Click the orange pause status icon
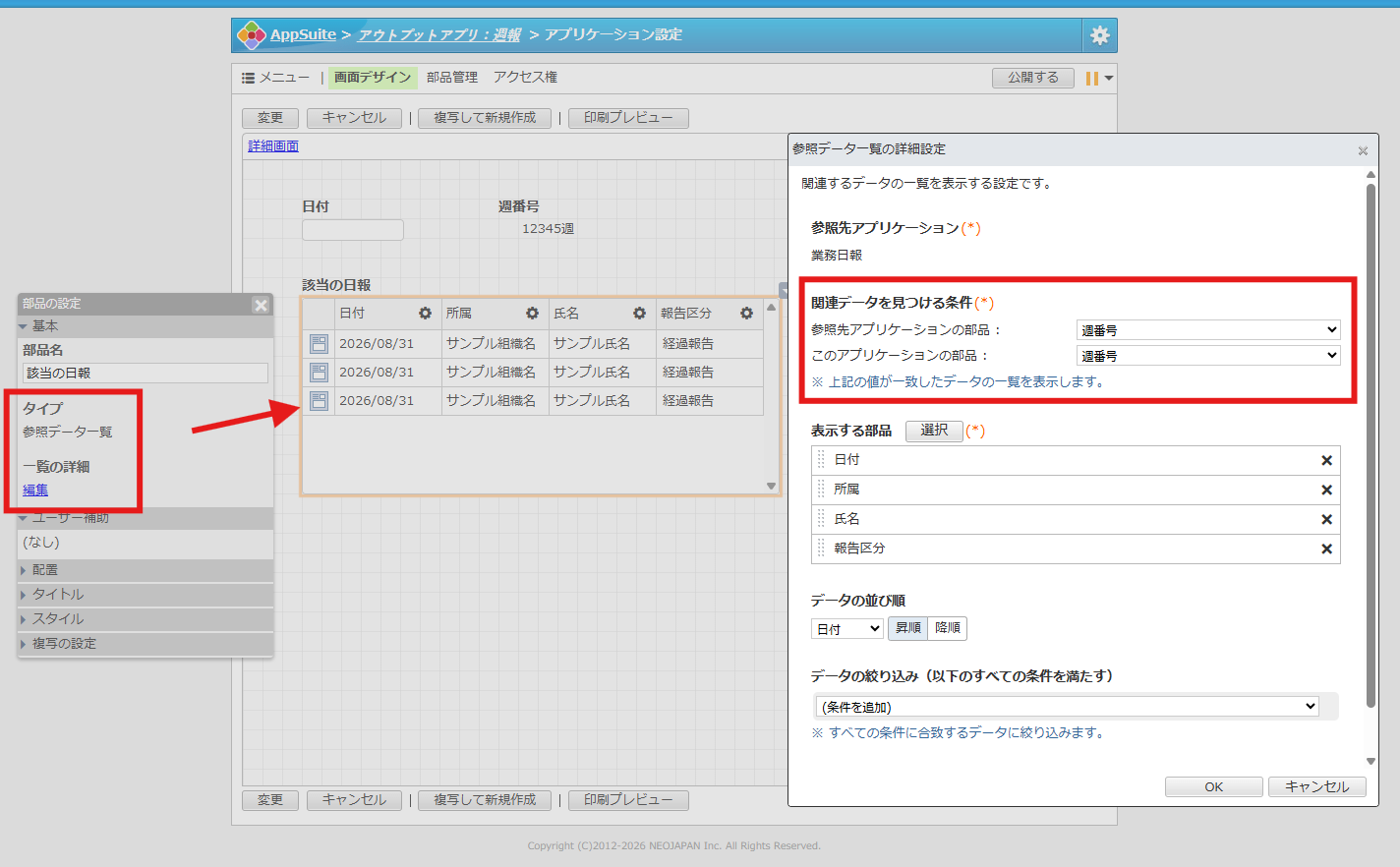 point(1091,78)
